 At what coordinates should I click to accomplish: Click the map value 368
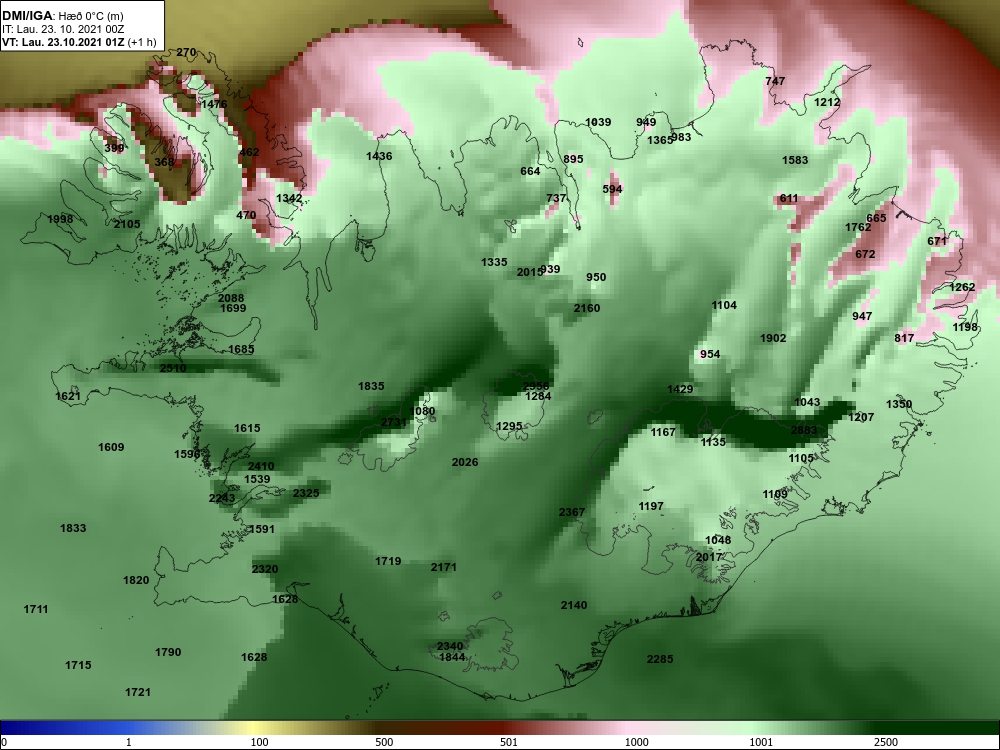[164, 162]
